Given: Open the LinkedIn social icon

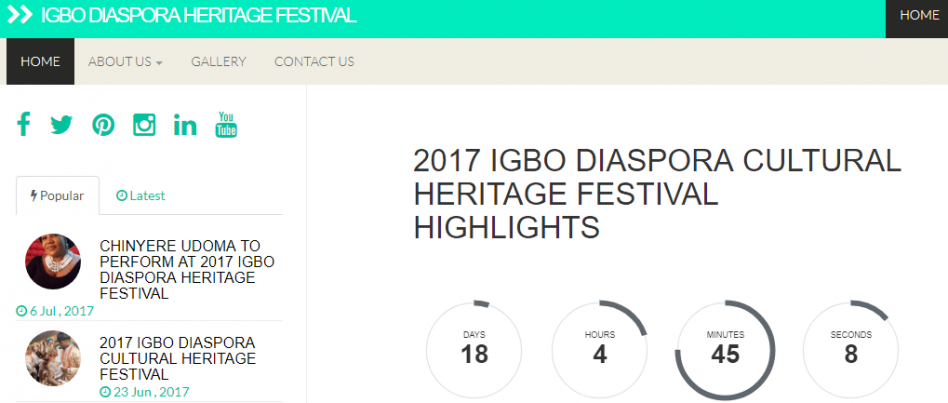Looking at the screenshot, I should (185, 125).
